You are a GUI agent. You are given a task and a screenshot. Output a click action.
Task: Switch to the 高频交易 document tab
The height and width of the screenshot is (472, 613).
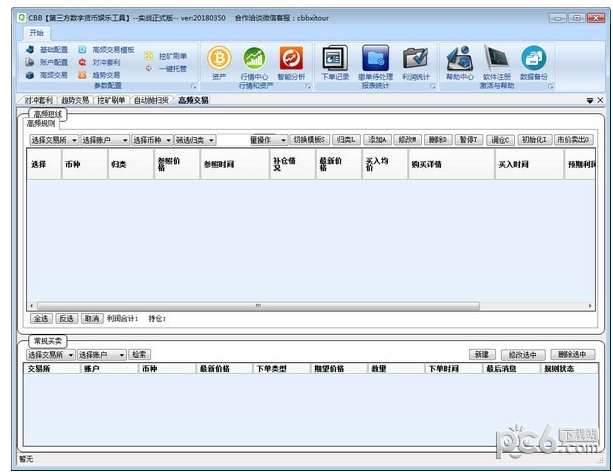tap(193, 101)
